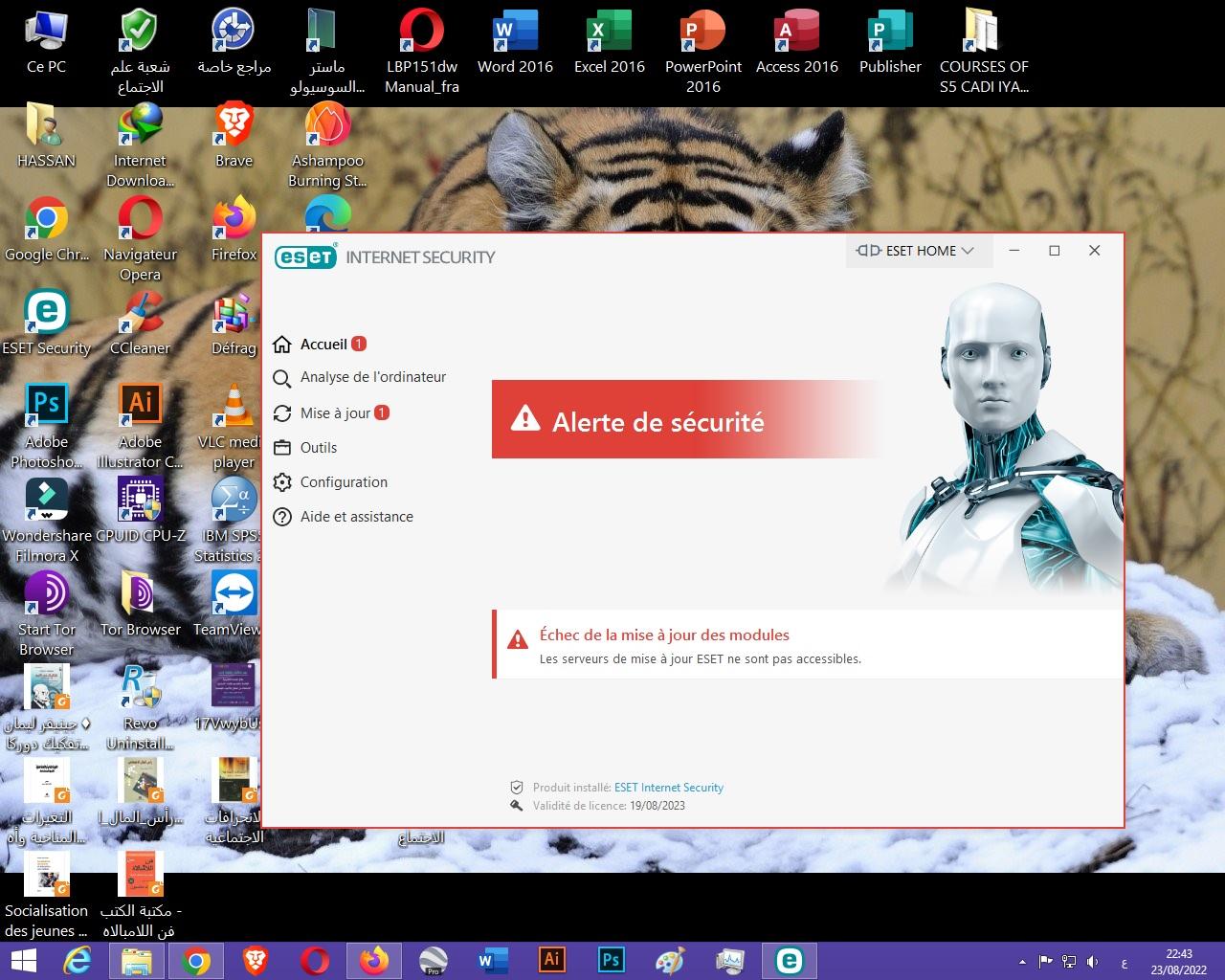Image resolution: width=1225 pixels, height=980 pixels.
Task: Maximize the ESET Internet Security window
Action: [x=1055, y=251]
